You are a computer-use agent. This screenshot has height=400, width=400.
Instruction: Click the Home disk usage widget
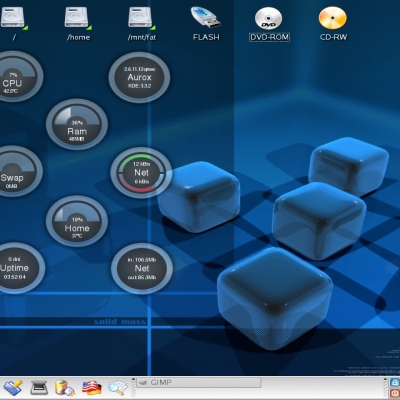[x=77, y=221]
